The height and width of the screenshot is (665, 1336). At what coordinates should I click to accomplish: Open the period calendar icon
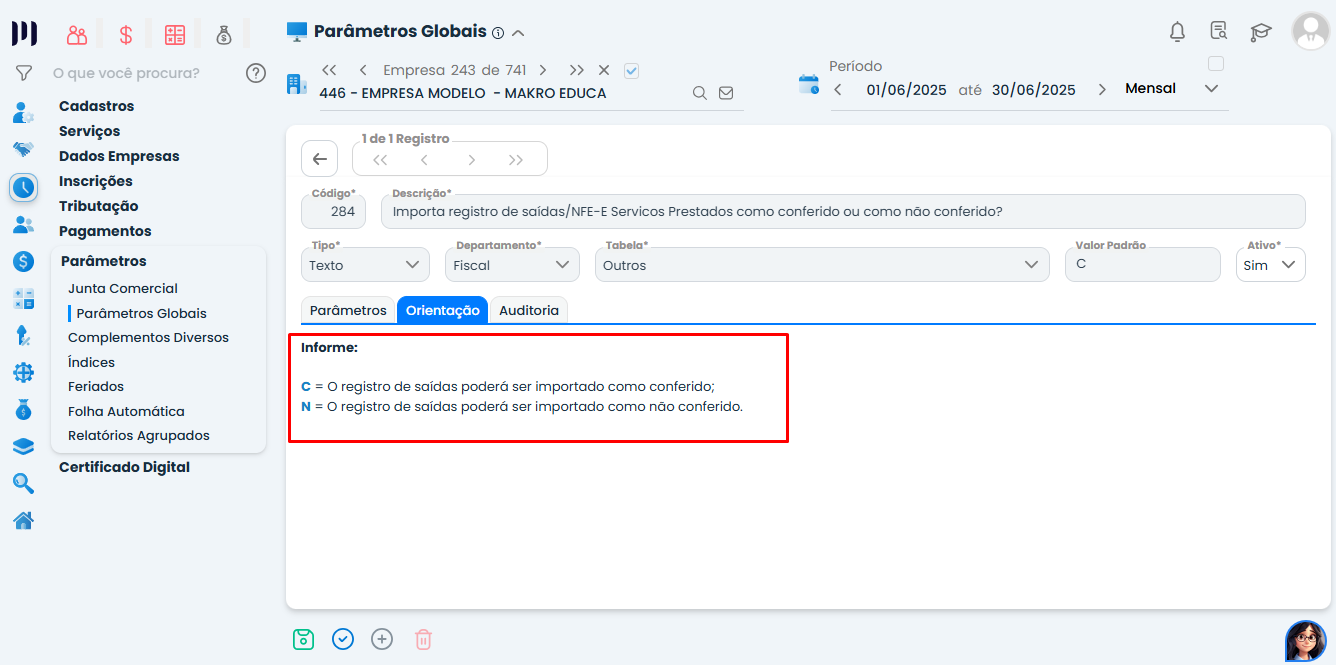pyautogui.click(x=808, y=85)
